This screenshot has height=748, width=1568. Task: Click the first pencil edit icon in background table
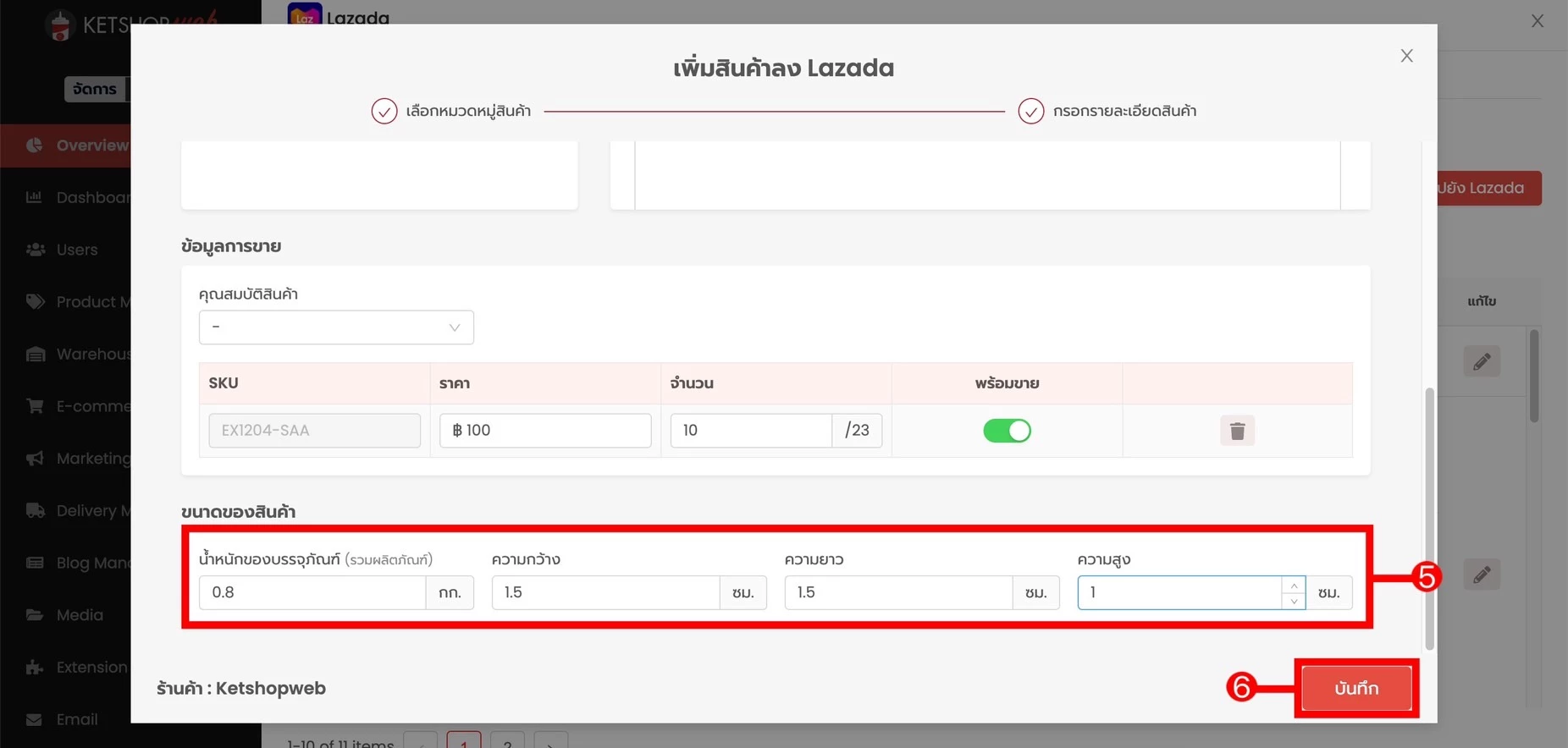click(1482, 362)
